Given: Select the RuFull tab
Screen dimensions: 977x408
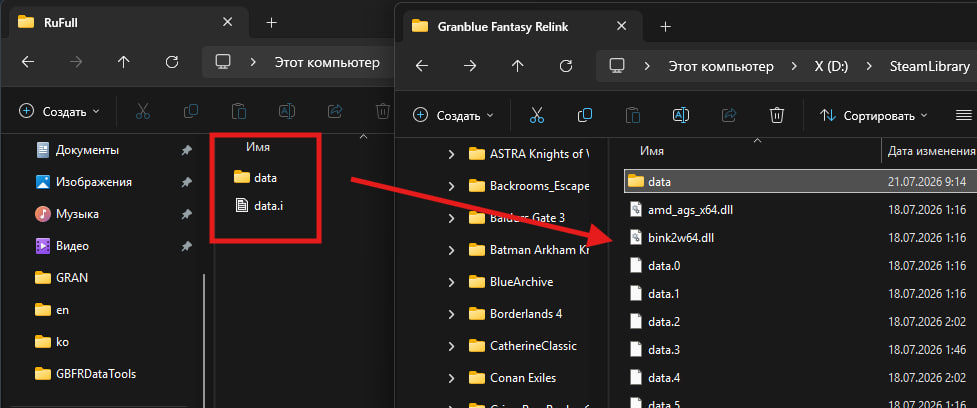Looking at the screenshot, I should (x=126, y=22).
